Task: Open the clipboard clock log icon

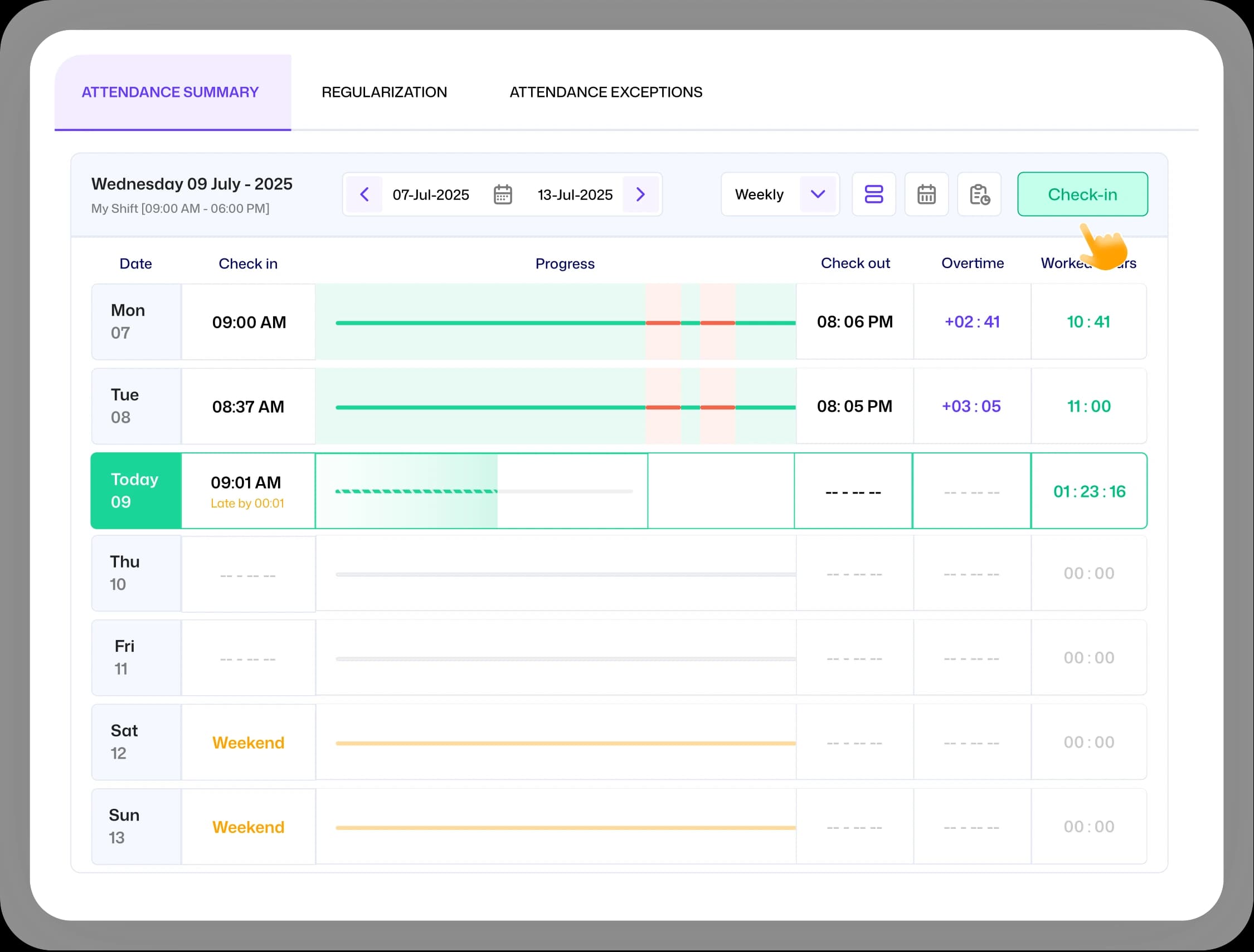Action: coord(979,194)
